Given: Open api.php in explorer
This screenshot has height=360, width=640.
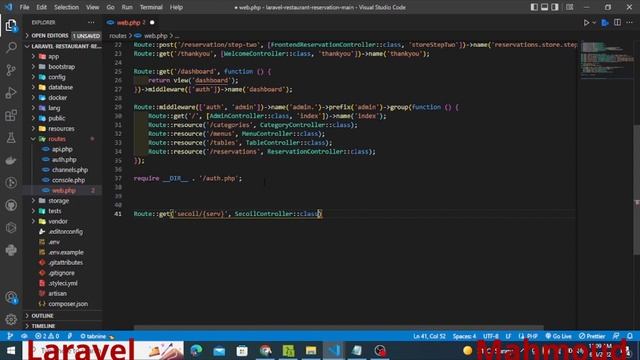Looking at the screenshot, I should pyautogui.click(x=62, y=149).
